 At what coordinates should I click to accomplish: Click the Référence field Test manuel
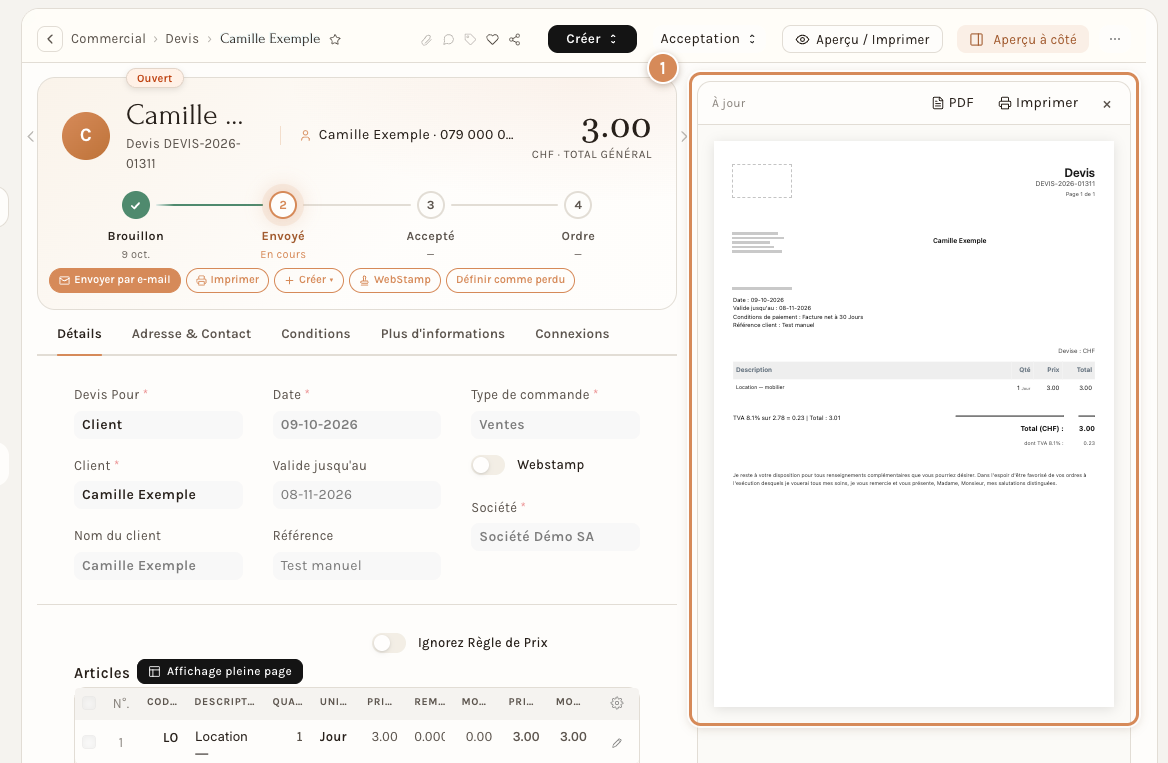coord(357,566)
